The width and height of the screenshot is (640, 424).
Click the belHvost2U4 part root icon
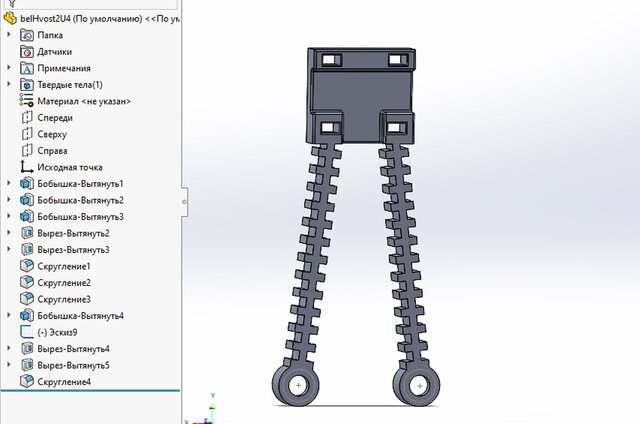coord(10,19)
